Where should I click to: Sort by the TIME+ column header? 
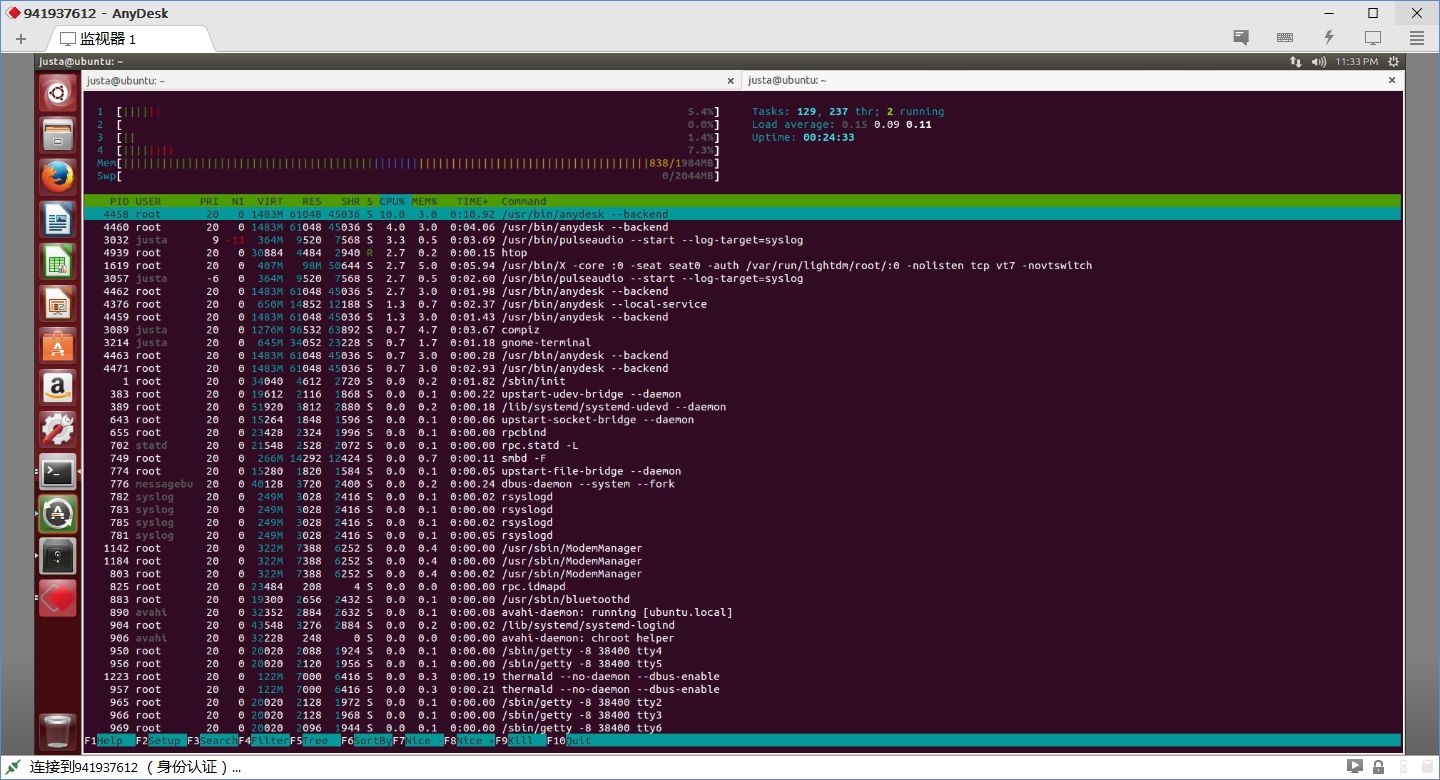(473, 201)
